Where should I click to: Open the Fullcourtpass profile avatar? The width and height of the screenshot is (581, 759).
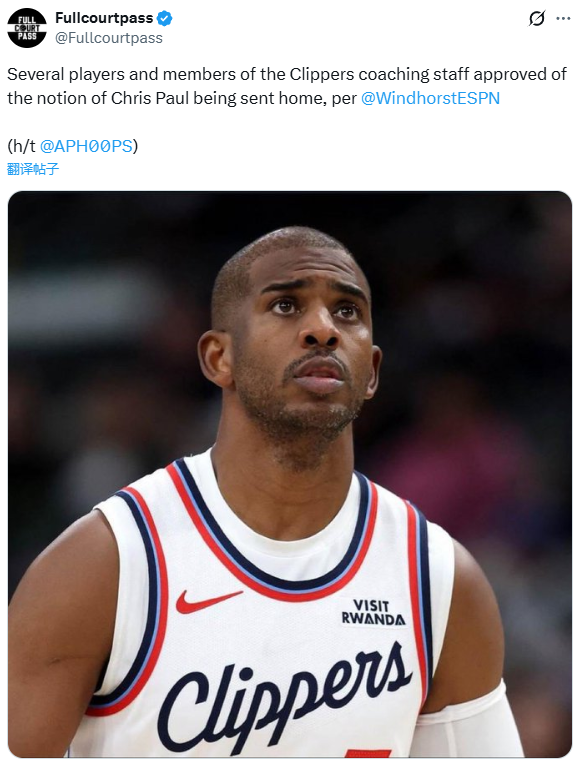click(27, 28)
